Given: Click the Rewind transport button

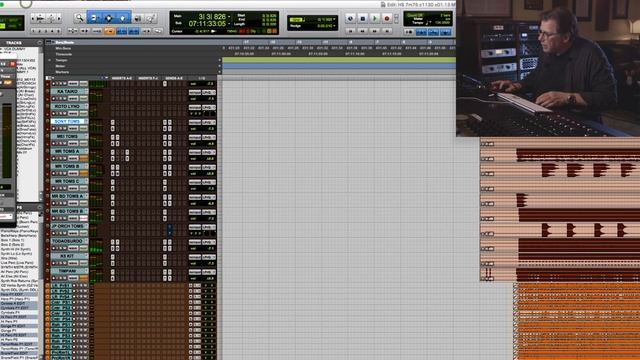Looking at the screenshot, I should 362,31.
